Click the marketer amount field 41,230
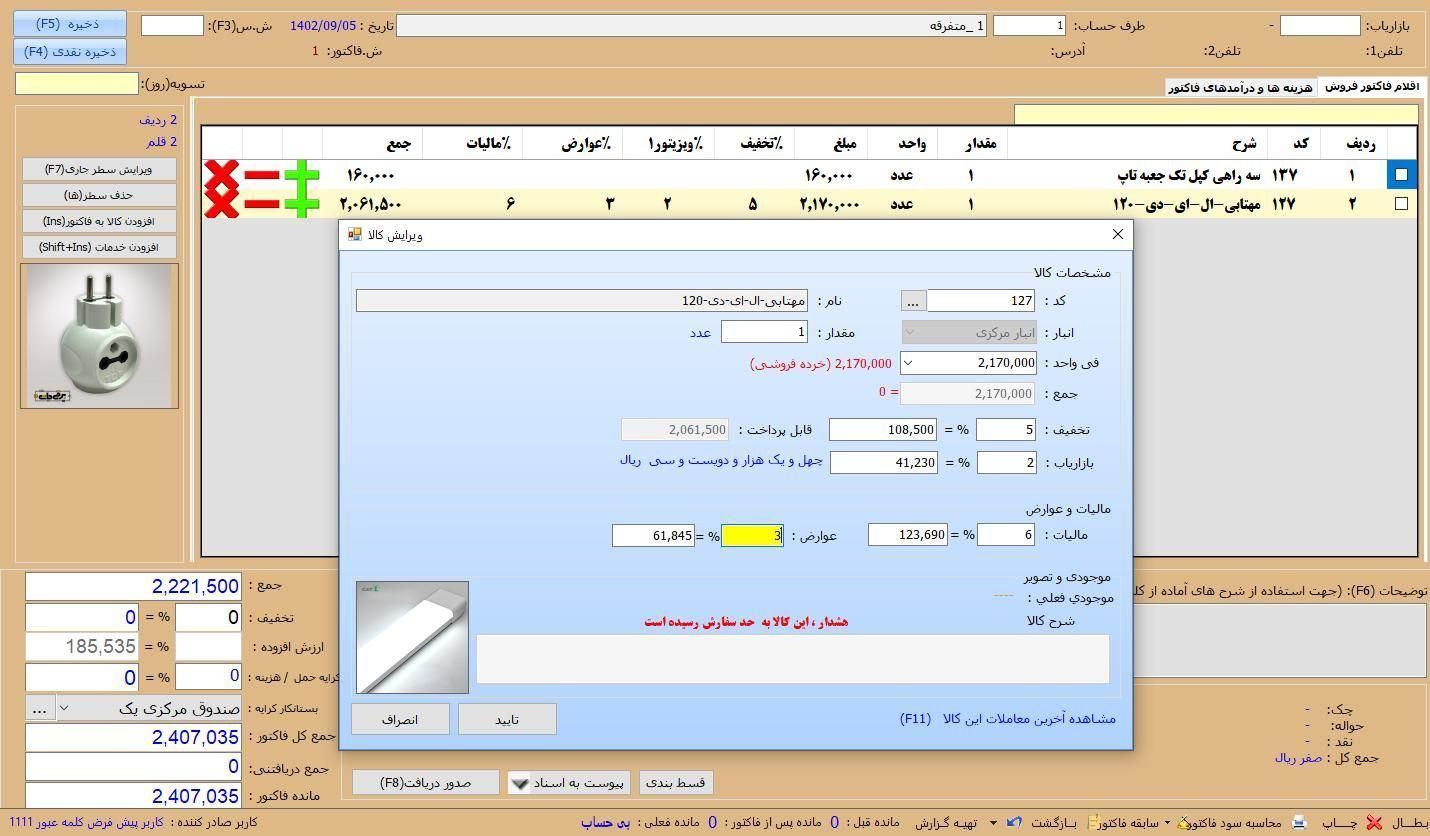The height and width of the screenshot is (836, 1430). (883, 463)
